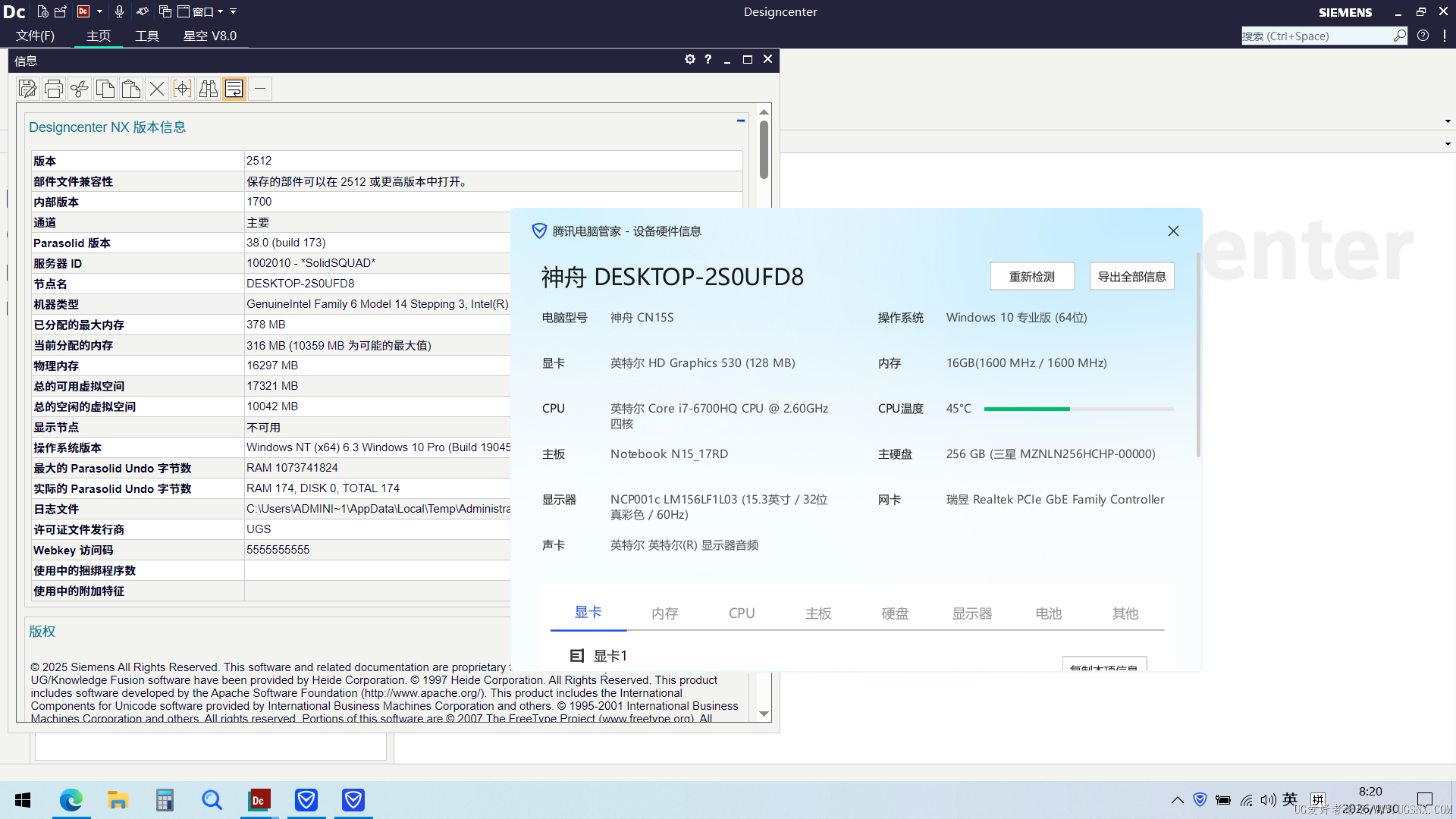The image size is (1456, 819).
Task: Expand the dropdown arrow beside the red Dc icon
Action: point(99,11)
